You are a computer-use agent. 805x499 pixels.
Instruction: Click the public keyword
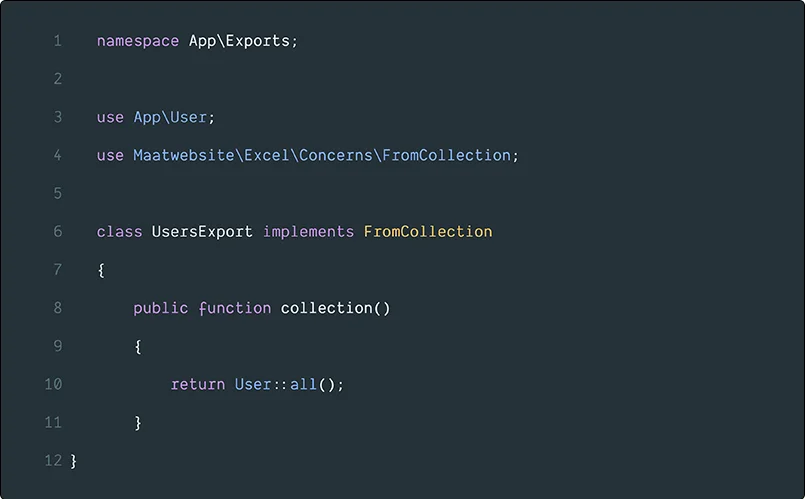[x=160, y=308]
